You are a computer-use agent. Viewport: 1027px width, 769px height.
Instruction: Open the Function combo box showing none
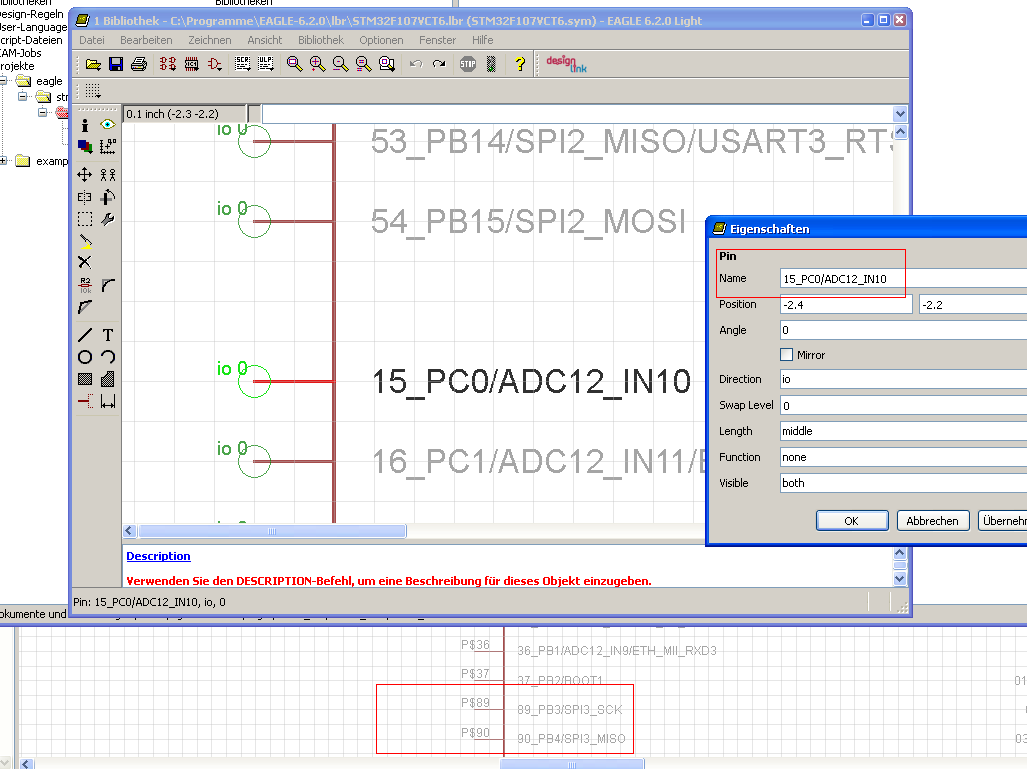coord(903,457)
